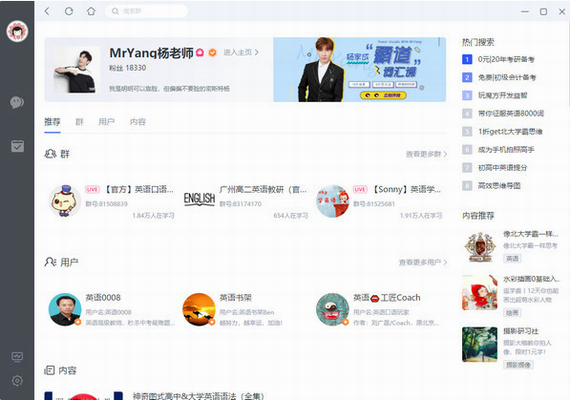Open the 英语0008 user profile
The width and height of the screenshot is (570, 400).
click(112, 309)
